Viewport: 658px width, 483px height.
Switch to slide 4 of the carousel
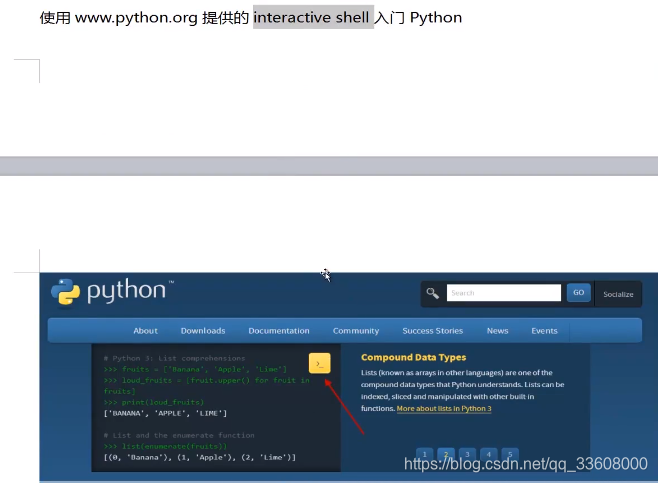pyautogui.click(x=488, y=454)
